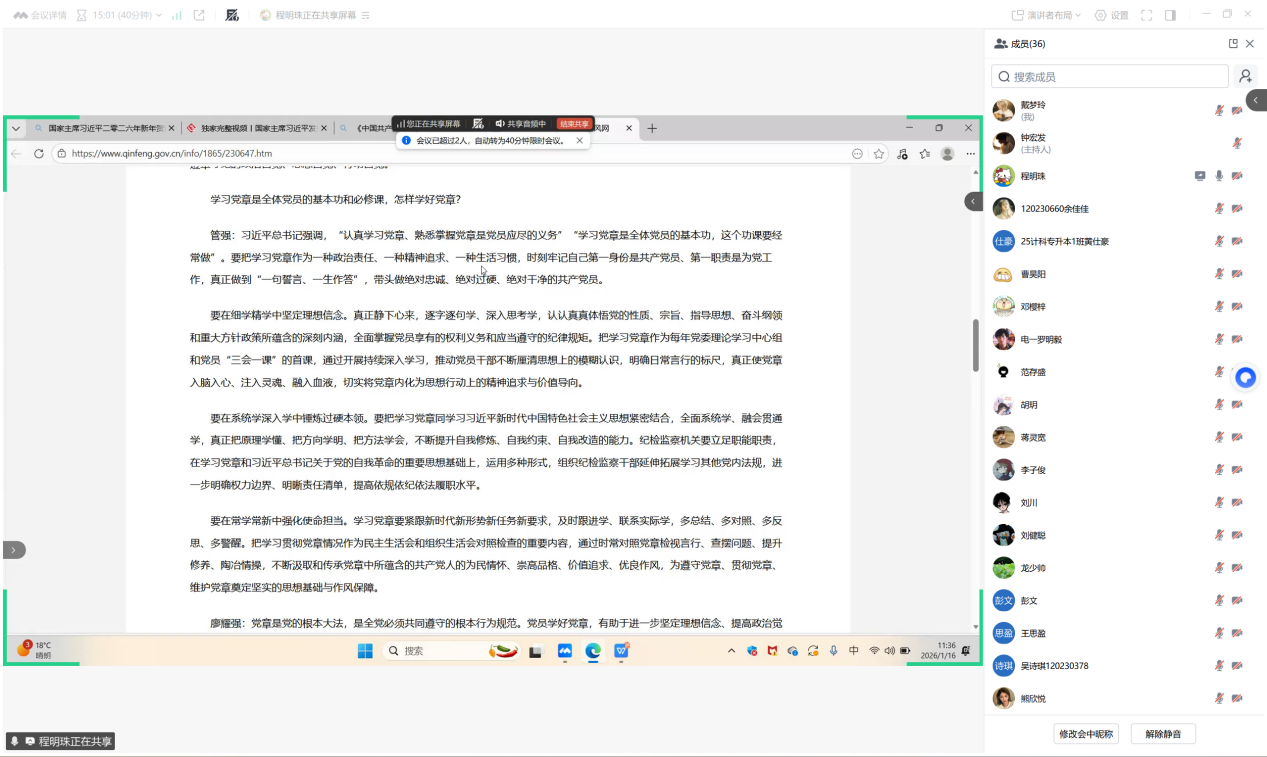Open 会议详情 meeting details
The image size is (1267, 757).
coord(40,15)
